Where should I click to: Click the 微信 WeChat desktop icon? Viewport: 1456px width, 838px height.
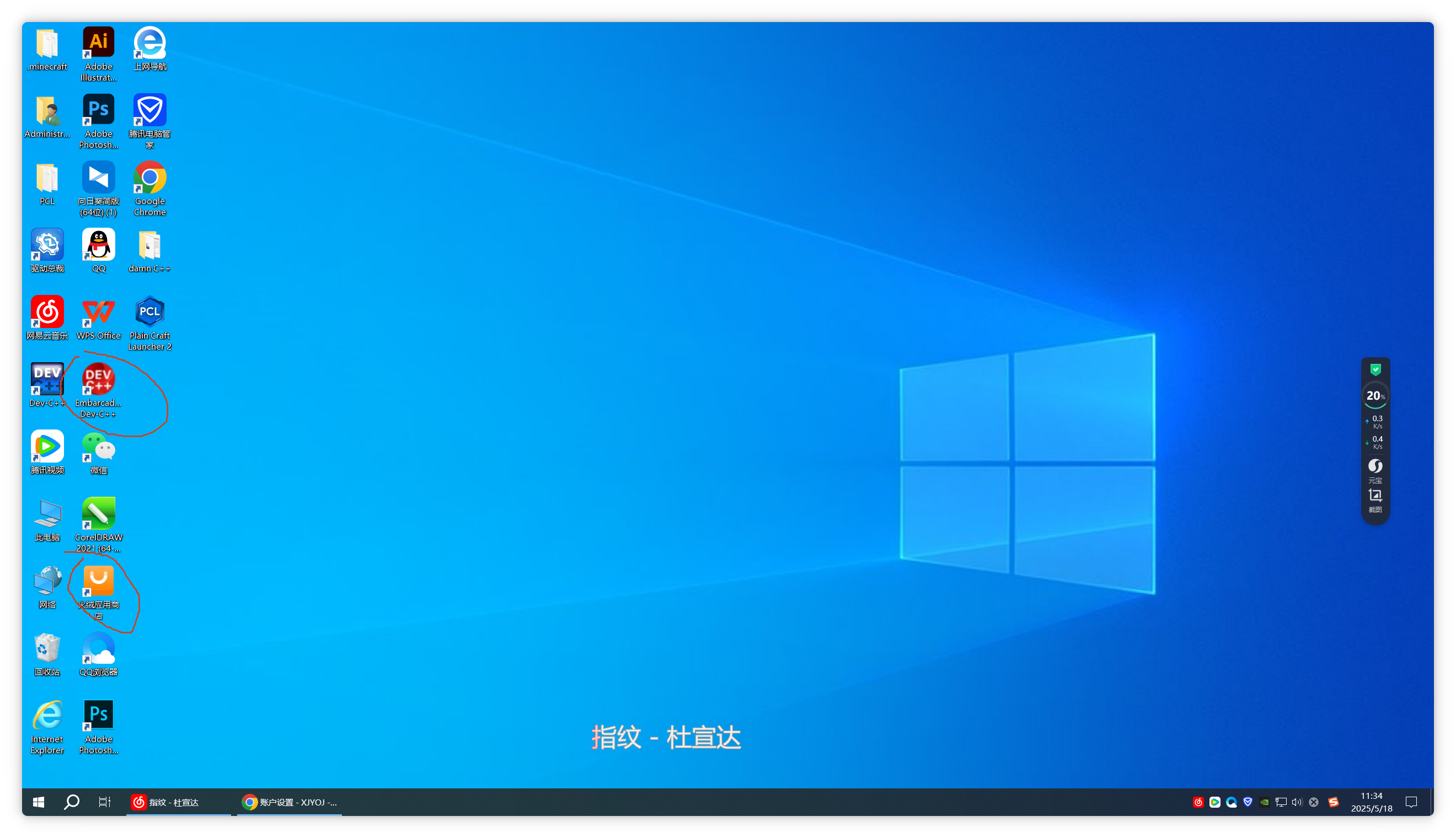click(99, 447)
